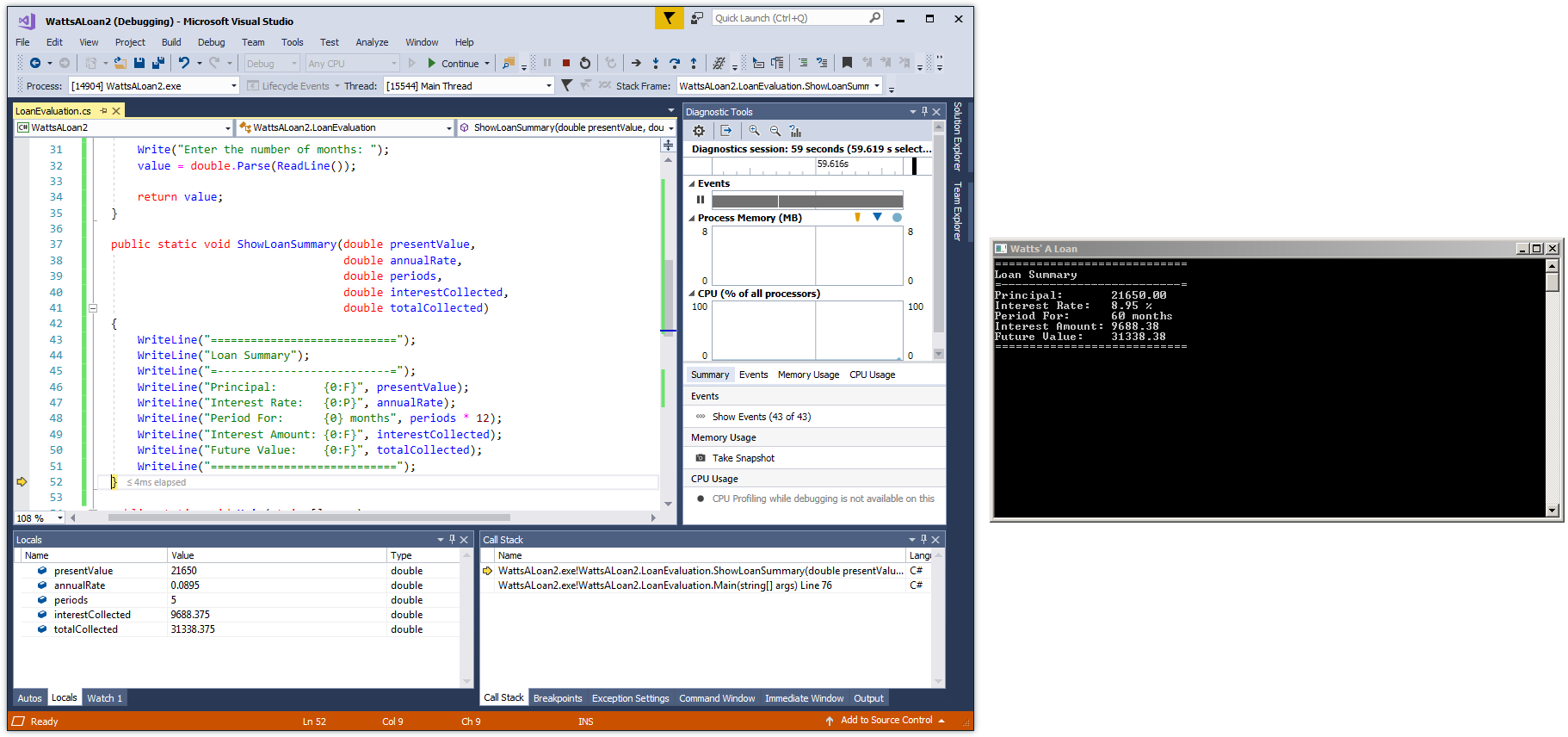1568x737 pixels.
Task: Click the comment out lines icon
Action: [802, 63]
